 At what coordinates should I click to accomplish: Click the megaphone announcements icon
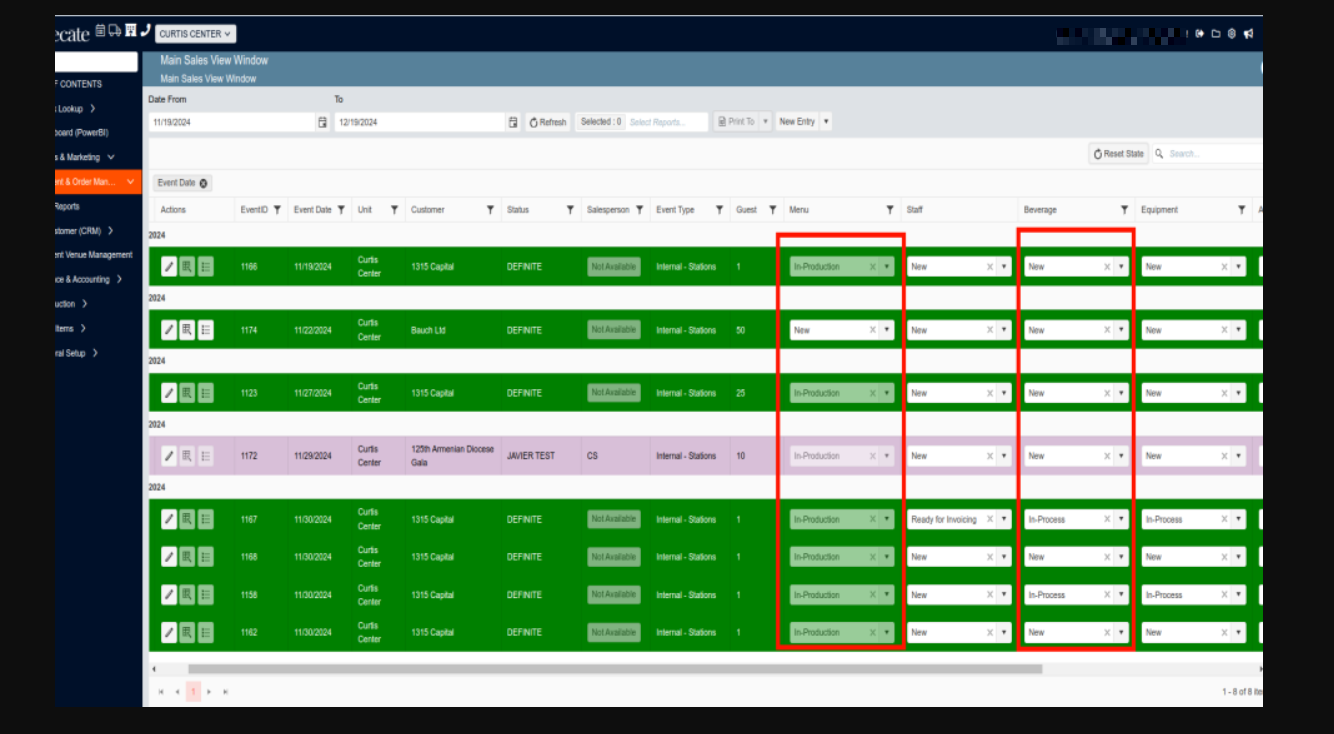click(1248, 33)
